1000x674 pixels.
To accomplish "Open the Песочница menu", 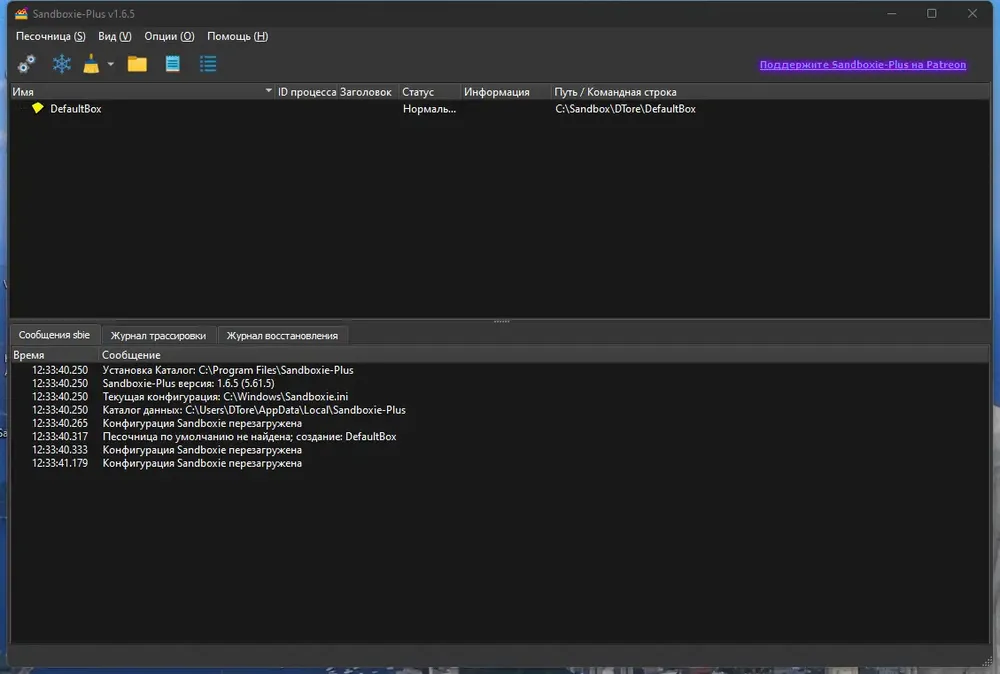I will click(50, 36).
